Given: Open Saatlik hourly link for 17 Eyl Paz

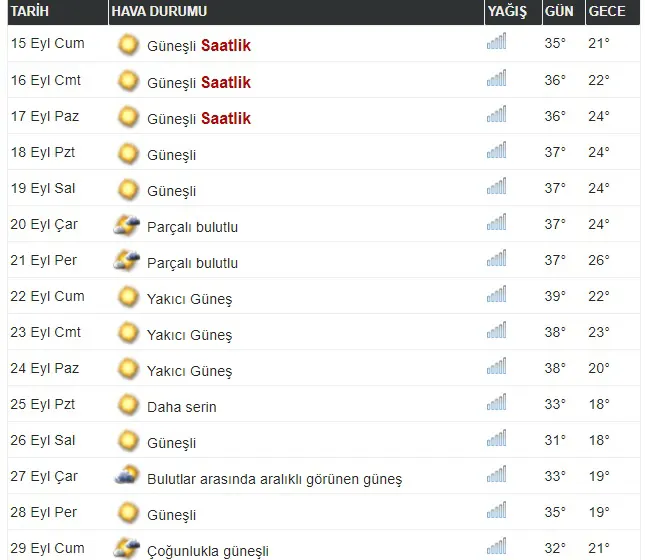Looking at the screenshot, I should click(x=225, y=118).
